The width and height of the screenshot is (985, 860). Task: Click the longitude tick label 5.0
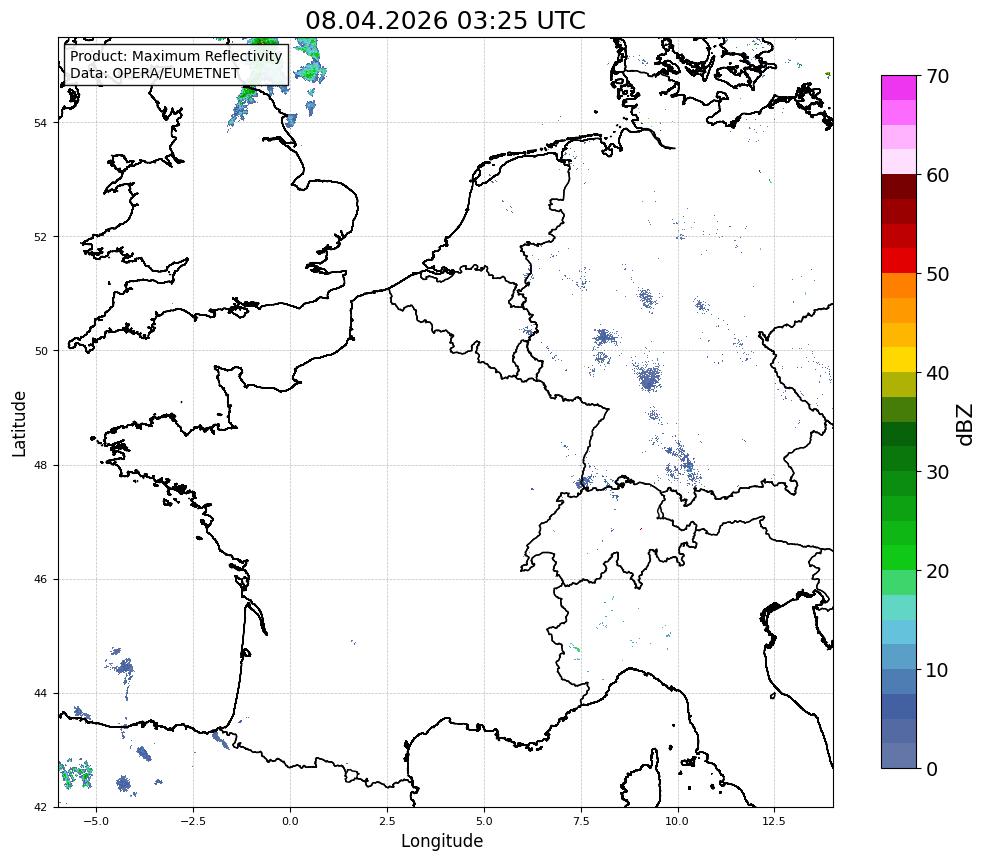[484, 821]
